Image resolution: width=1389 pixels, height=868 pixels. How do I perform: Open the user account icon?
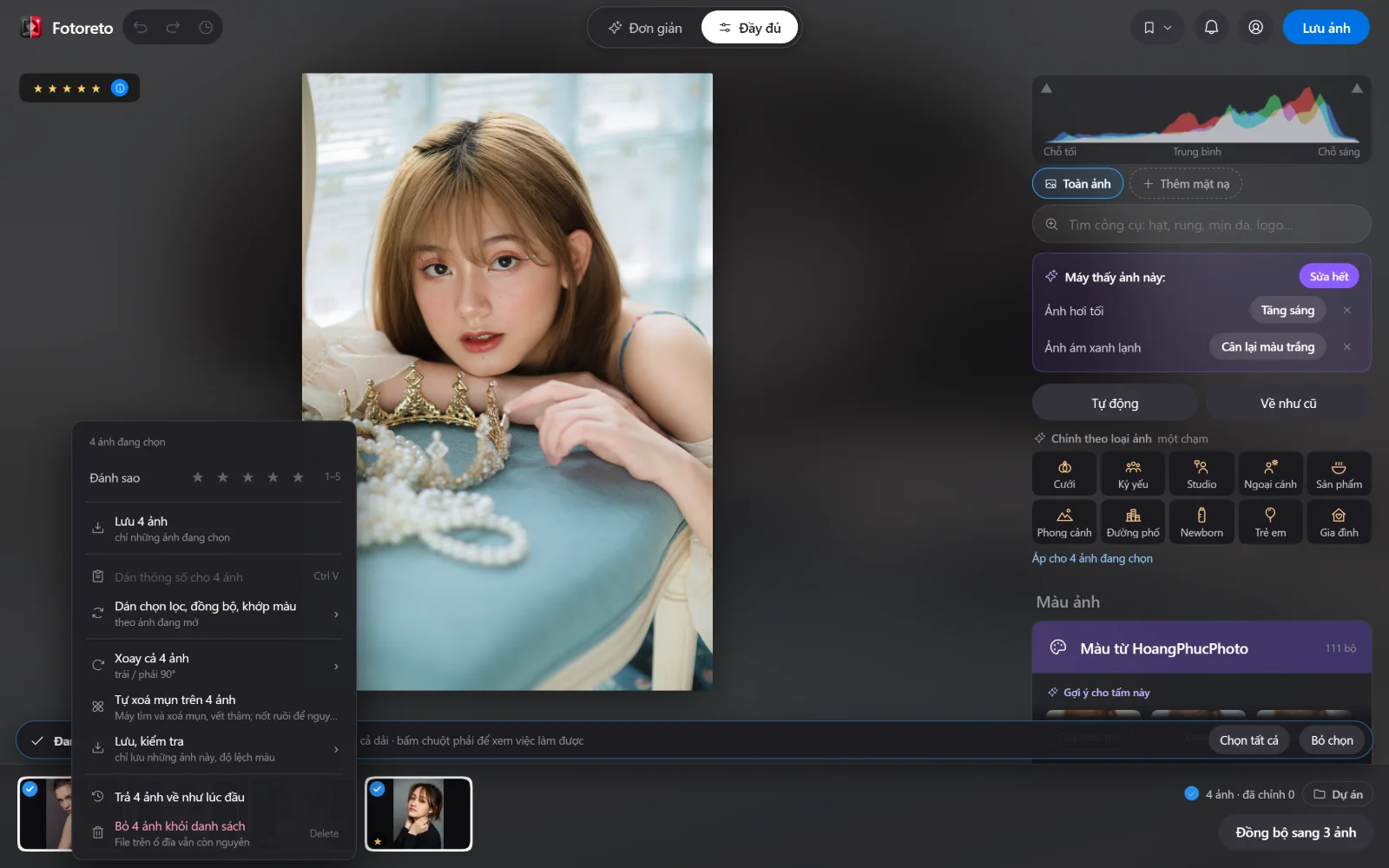1255,28
